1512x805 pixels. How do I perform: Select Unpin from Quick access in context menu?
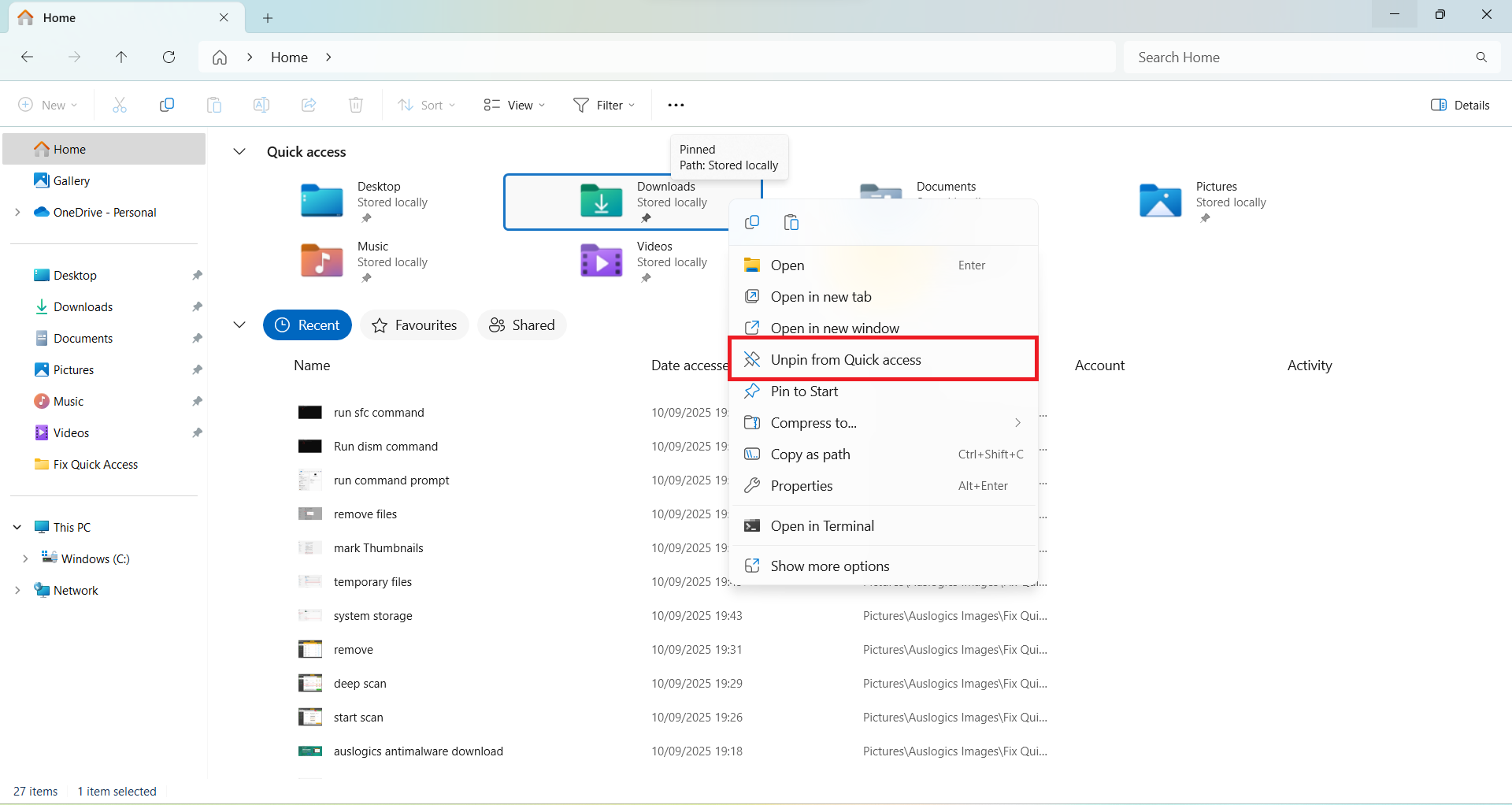(846, 359)
